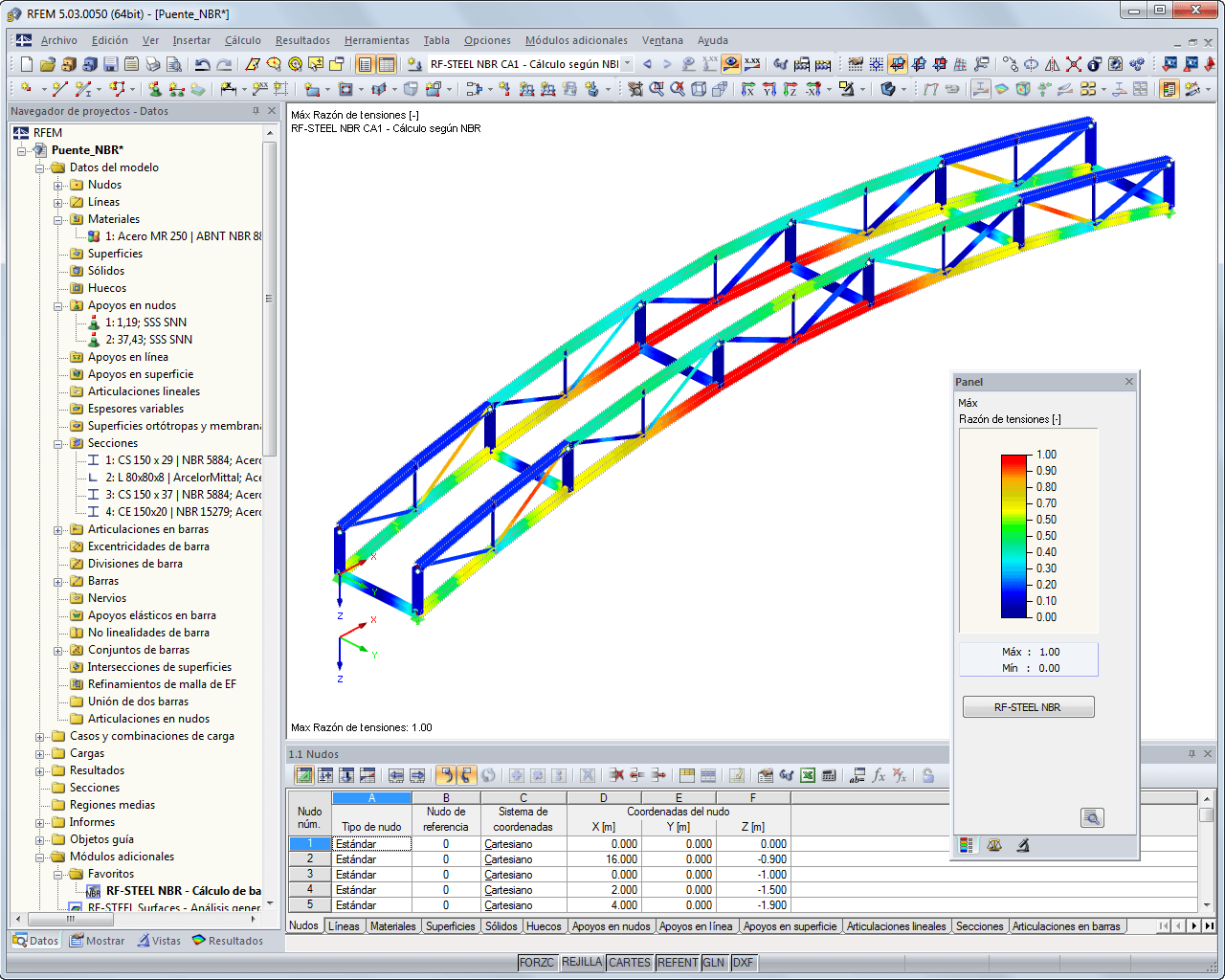1225x980 pixels.
Task: Switch navigator to Mostrar tab
Action: tap(97, 941)
